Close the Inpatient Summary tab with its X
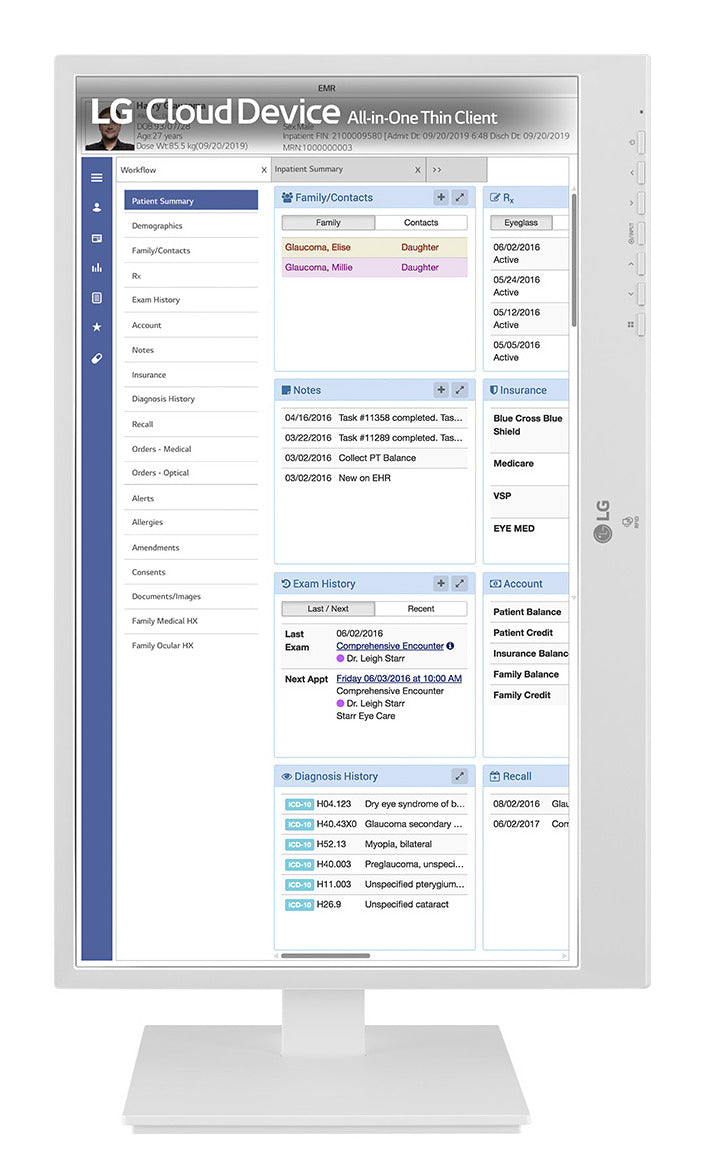Screen dimensions: 704x1168 pos(417,170)
